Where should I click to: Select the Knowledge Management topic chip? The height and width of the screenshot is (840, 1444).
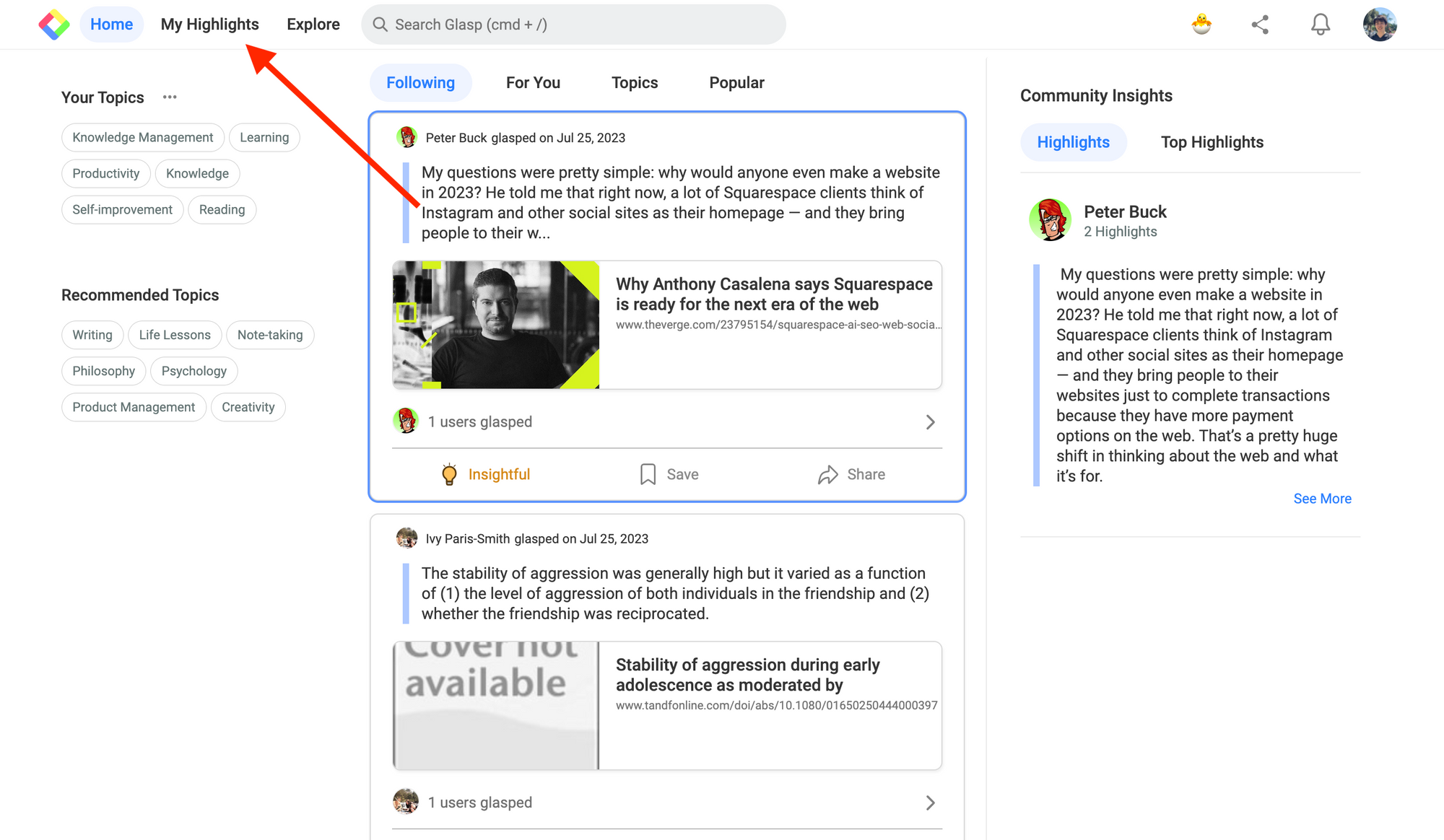tap(143, 137)
